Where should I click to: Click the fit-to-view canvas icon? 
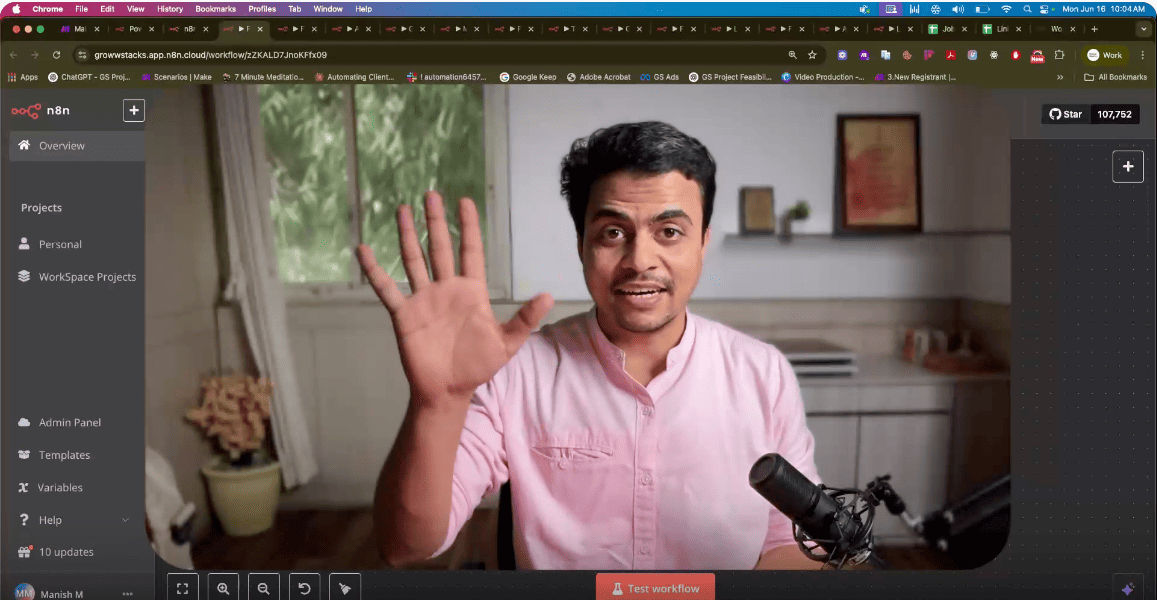[183, 588]
